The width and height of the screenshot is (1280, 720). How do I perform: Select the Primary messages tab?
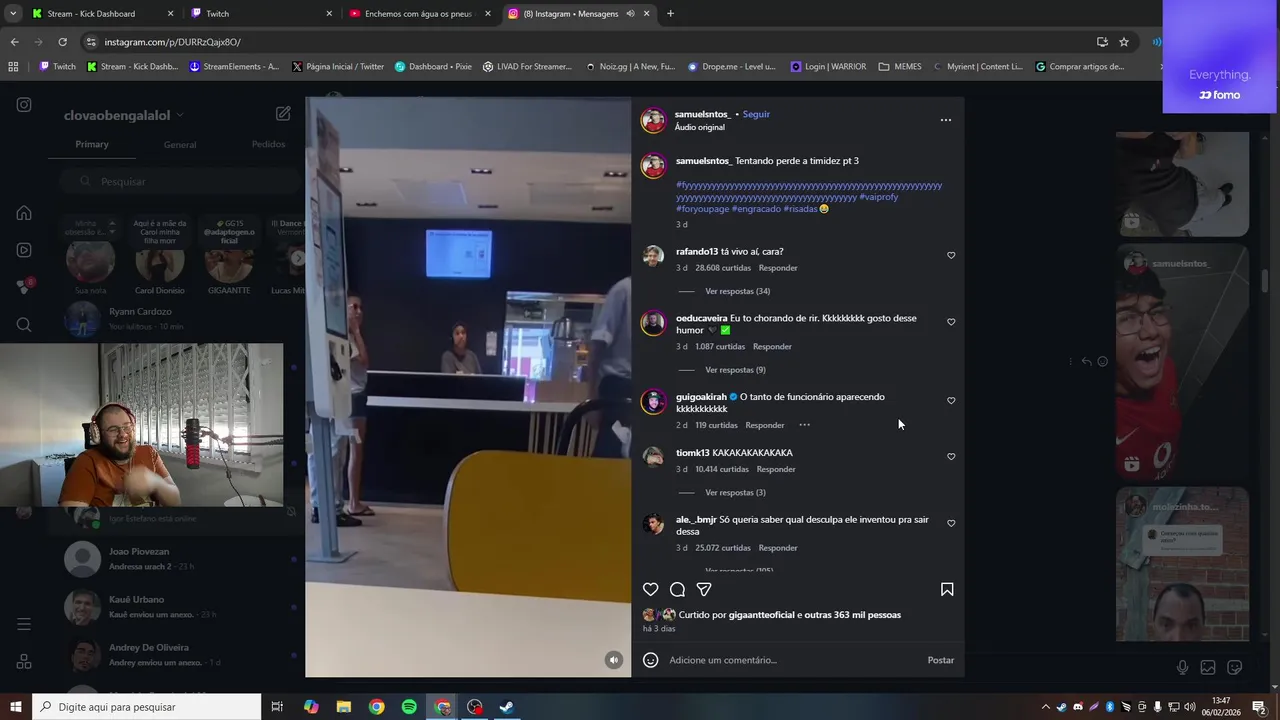pos(92,144)
